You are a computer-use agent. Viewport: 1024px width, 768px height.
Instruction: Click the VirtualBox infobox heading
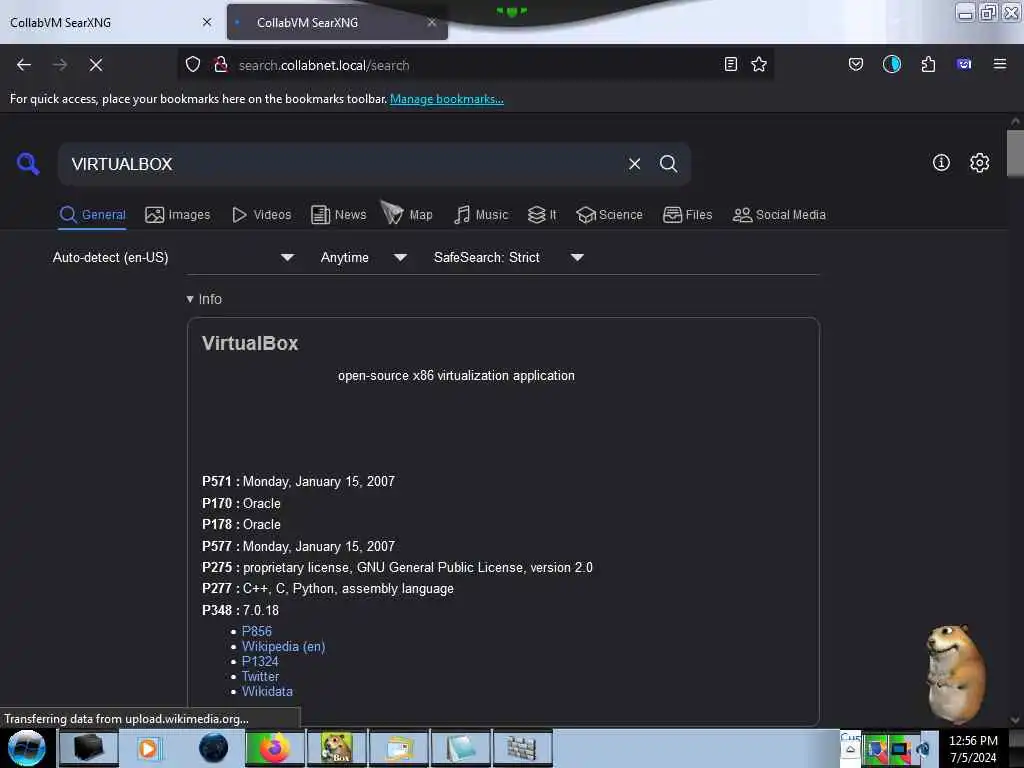point(250,343)
